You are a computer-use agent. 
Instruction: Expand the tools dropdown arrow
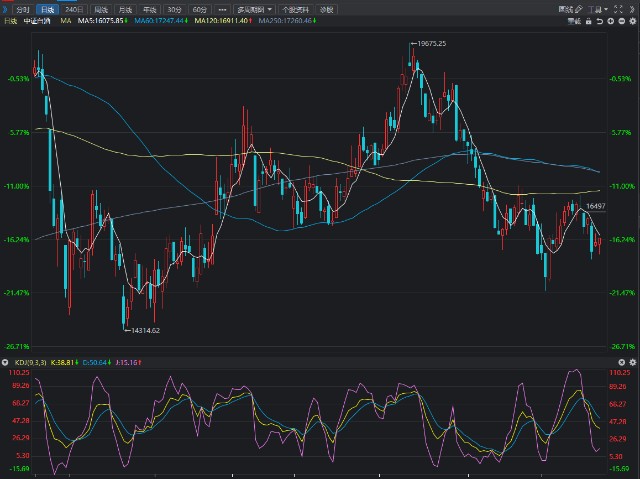606,9
